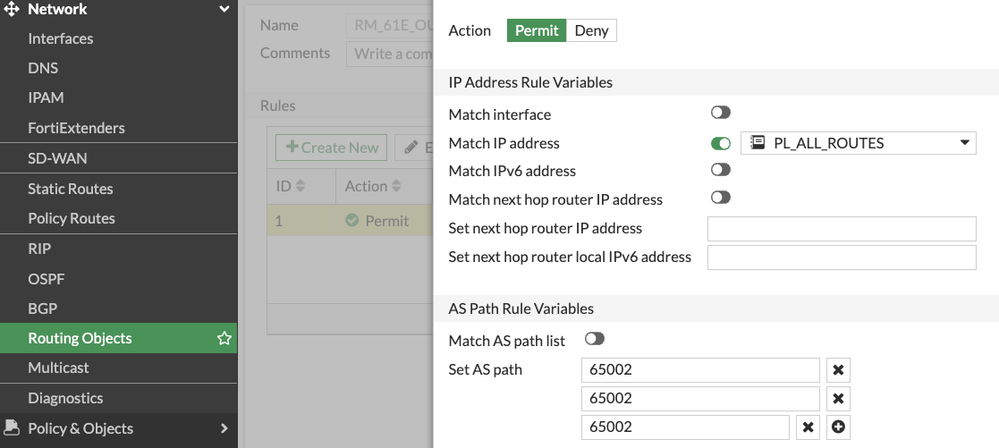Add another AS path entry field
The image size is (999, 448).
click(838, 428)
